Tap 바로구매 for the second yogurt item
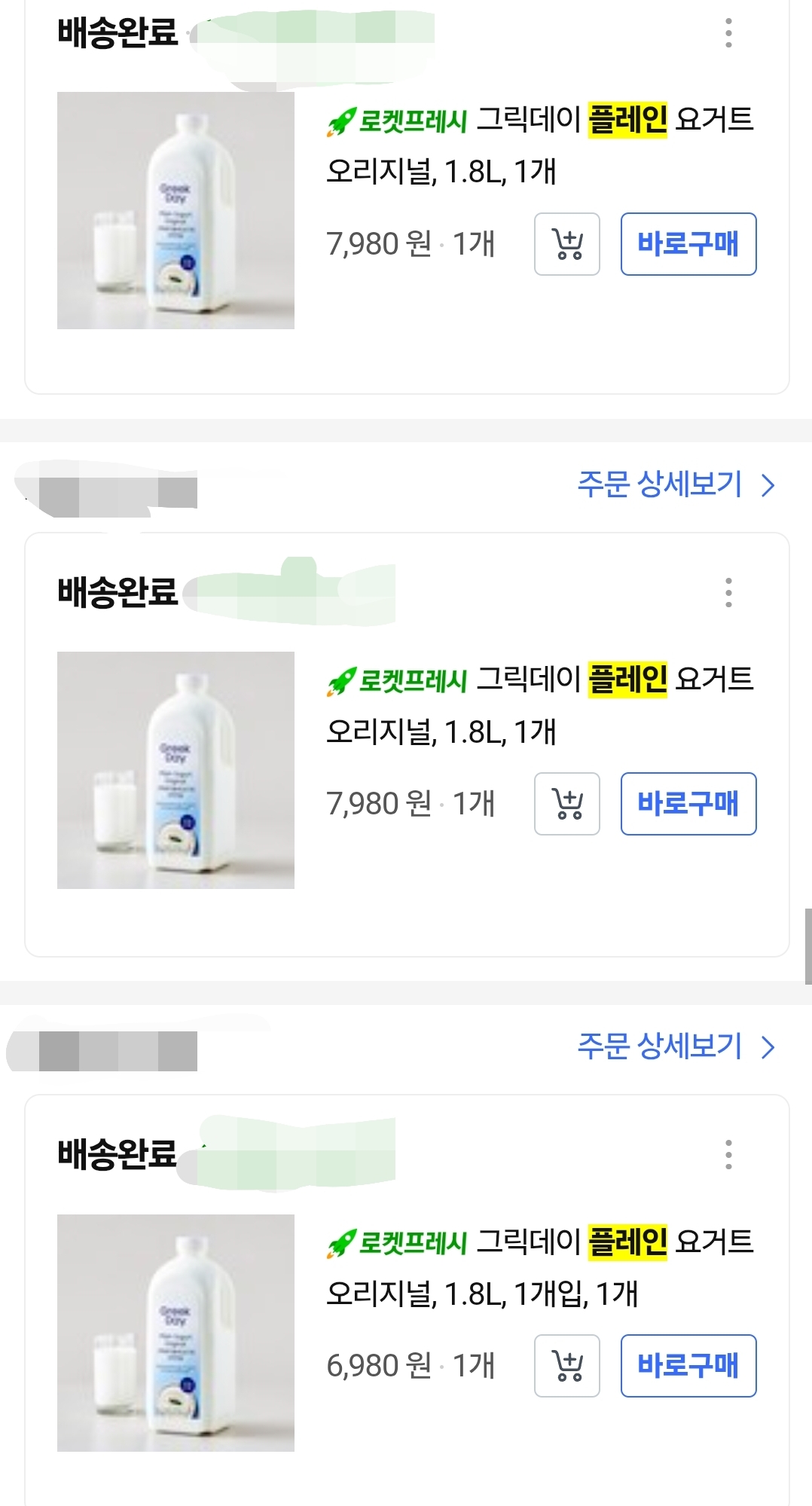812x1506 pixels. click(688, 804)
